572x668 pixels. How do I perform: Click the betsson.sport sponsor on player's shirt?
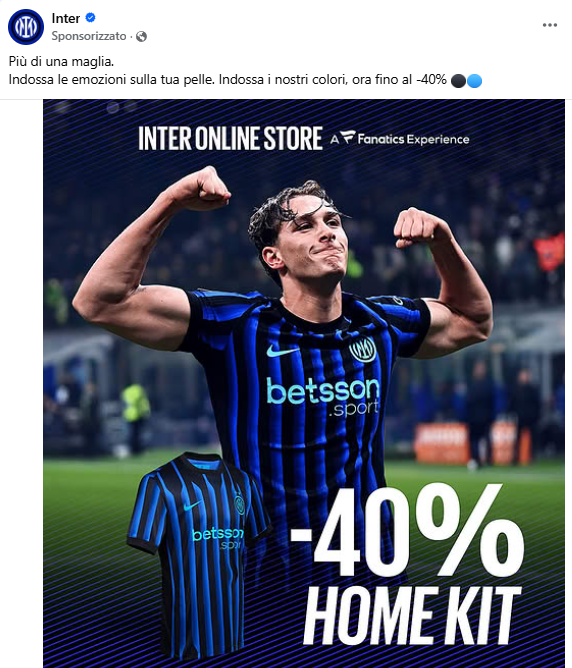coord(323,396)
